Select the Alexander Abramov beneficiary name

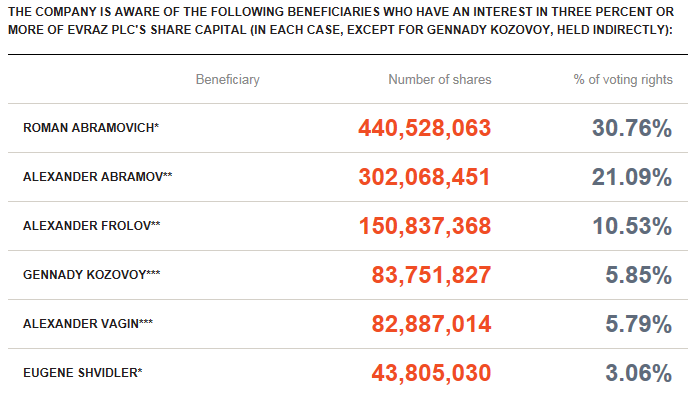[97, 177]
